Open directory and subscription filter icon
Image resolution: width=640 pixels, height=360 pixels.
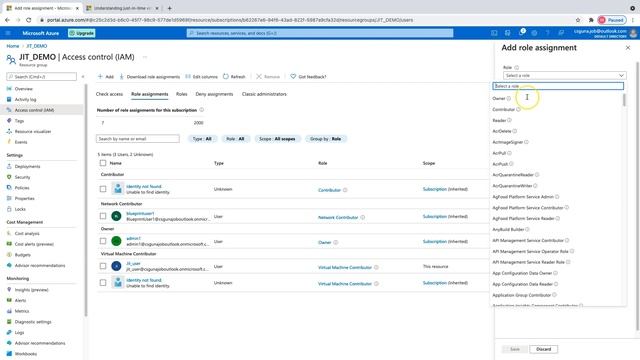[x=507, y=33]
